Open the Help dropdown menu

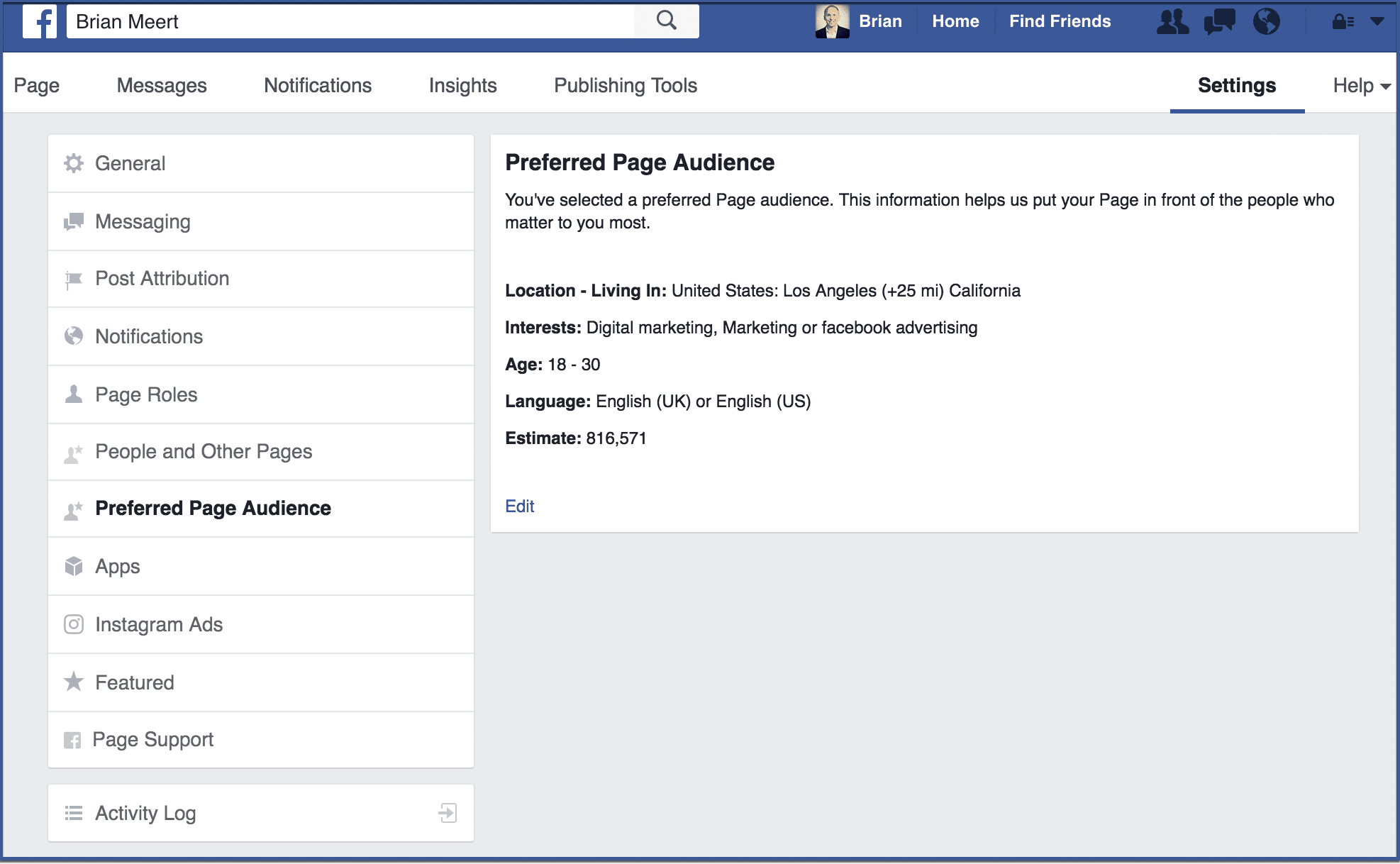pyautogui.click(x=1361, y=86)
